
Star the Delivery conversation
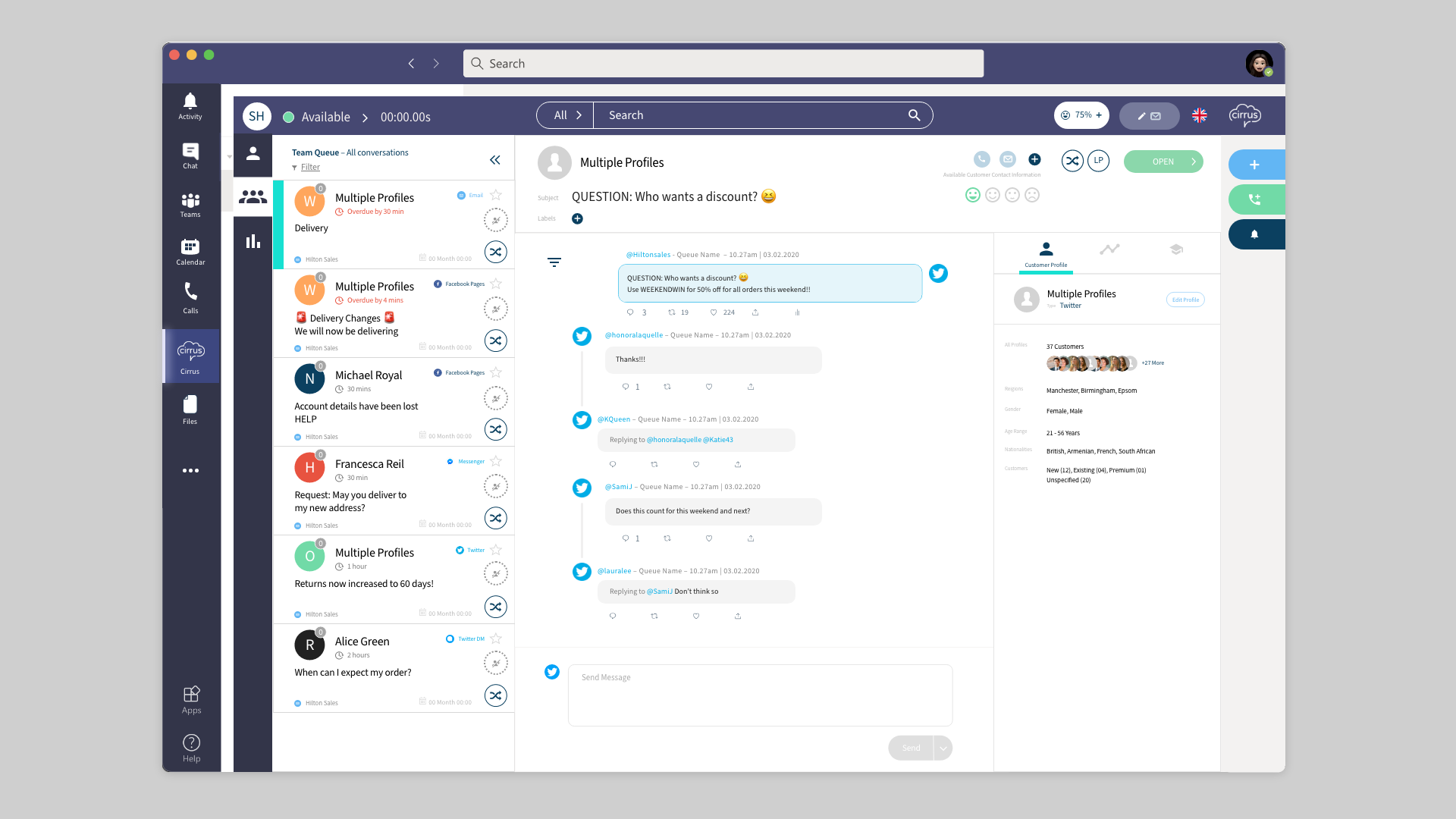tap(496, 195)
